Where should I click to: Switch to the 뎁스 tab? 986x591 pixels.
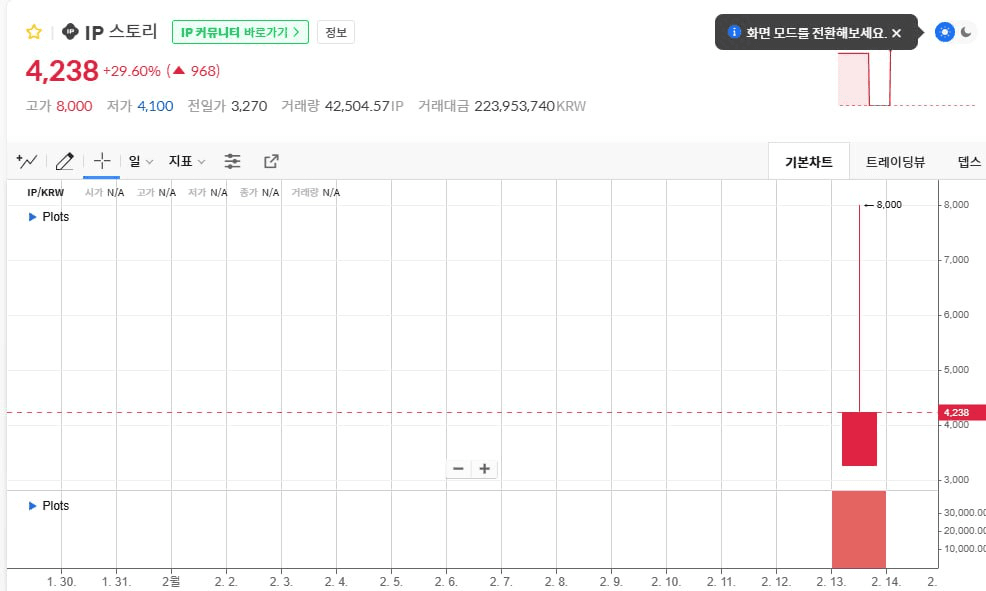click(x=969, y=162)
